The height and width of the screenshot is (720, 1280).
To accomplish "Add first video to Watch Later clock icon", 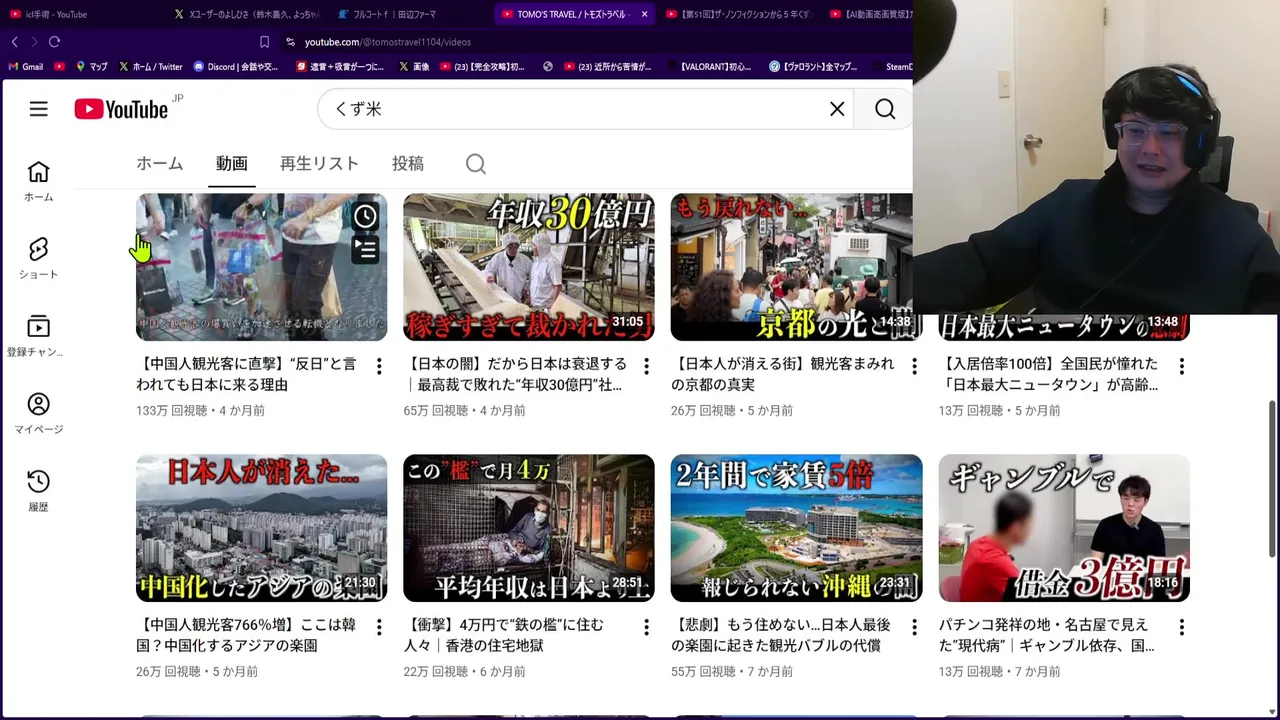I will coord(365,216).
